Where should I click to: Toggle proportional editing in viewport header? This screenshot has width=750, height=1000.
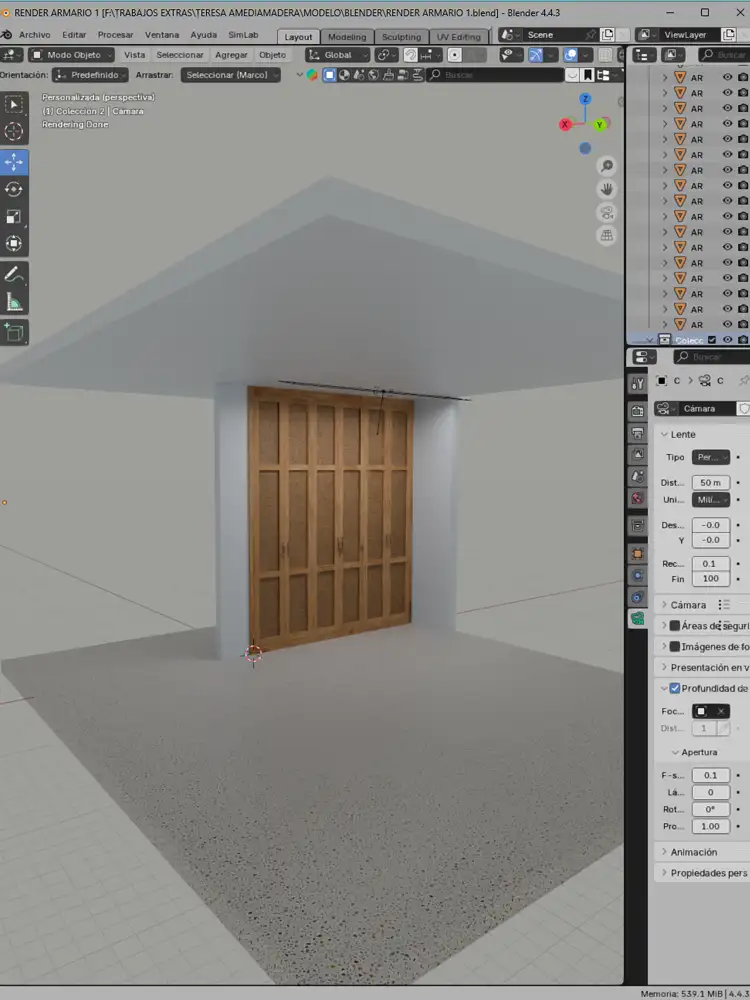click(x=455, y=55)
